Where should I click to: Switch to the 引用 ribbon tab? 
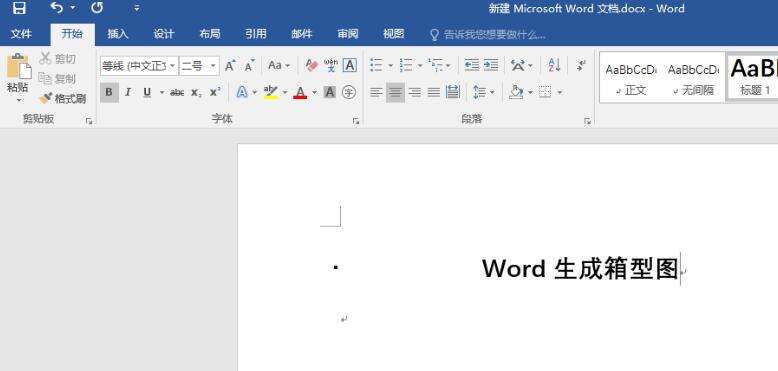click(256, 34)
